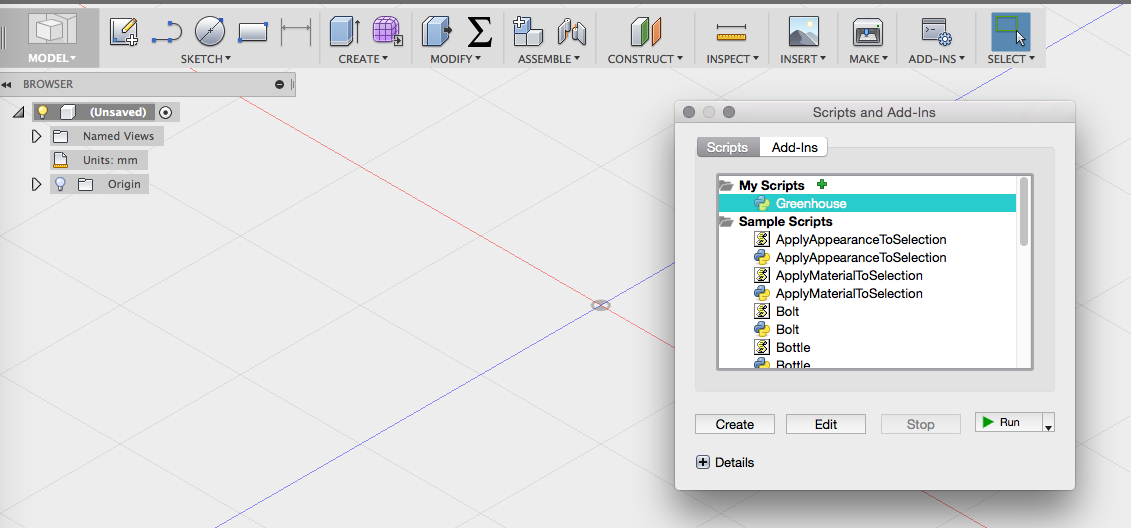This screenshot has width=1131, height=528.
Task: Open the MODEL workspace switcher
Action: 52,39
